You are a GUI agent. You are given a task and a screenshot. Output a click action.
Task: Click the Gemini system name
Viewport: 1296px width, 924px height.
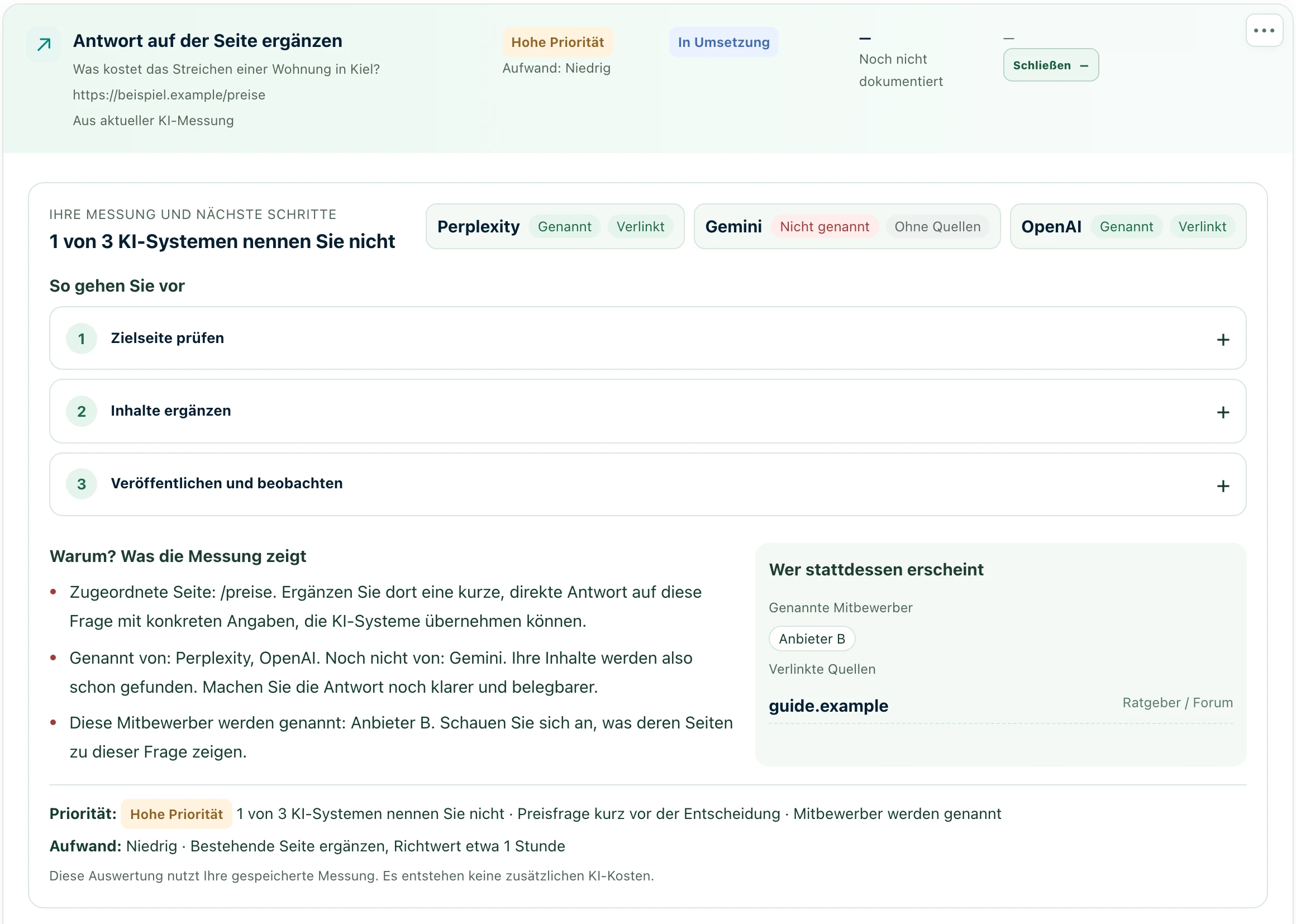(x=733, y=226)
